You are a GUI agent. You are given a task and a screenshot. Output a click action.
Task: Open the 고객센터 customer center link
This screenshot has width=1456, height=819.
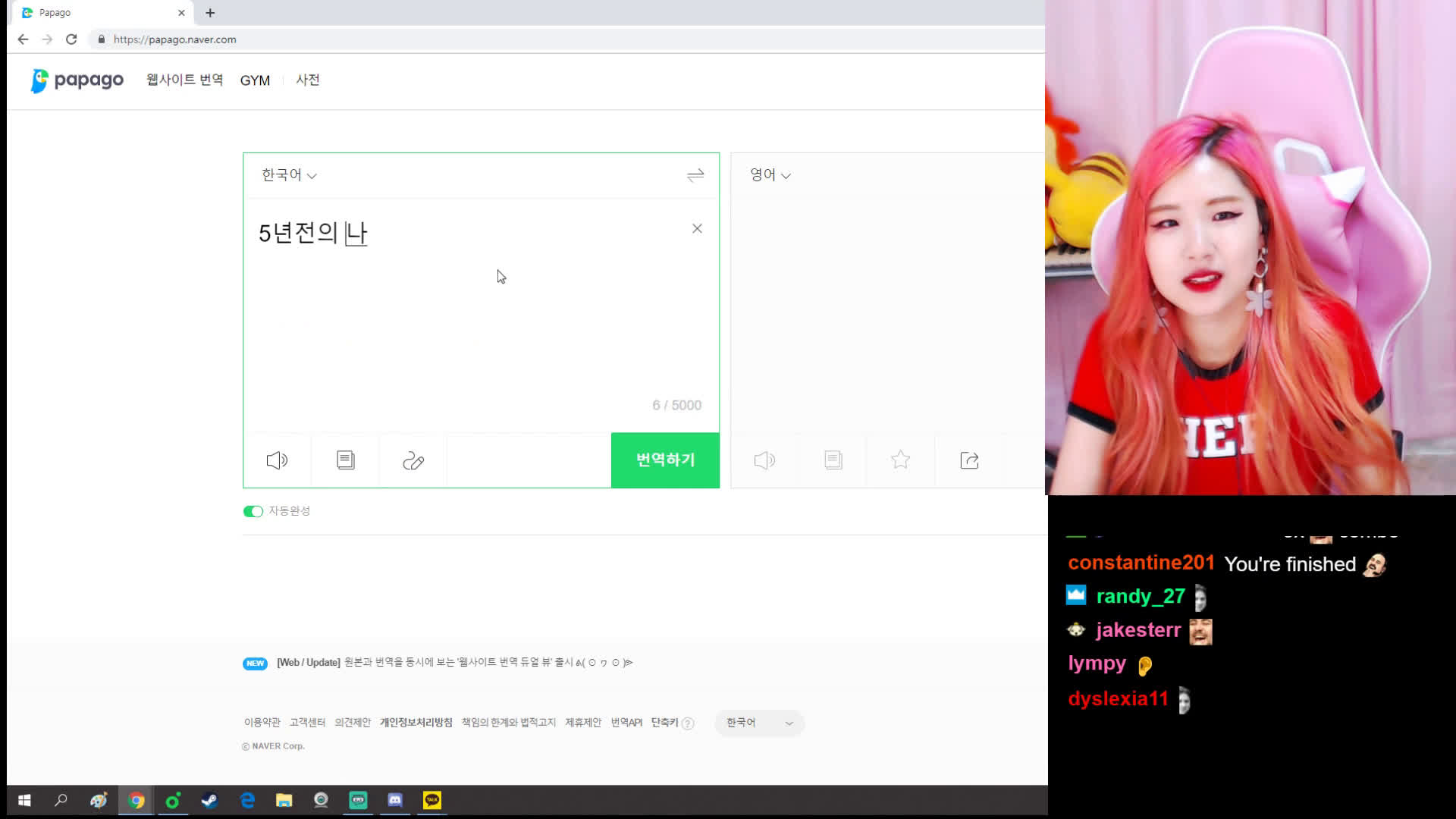306,722
